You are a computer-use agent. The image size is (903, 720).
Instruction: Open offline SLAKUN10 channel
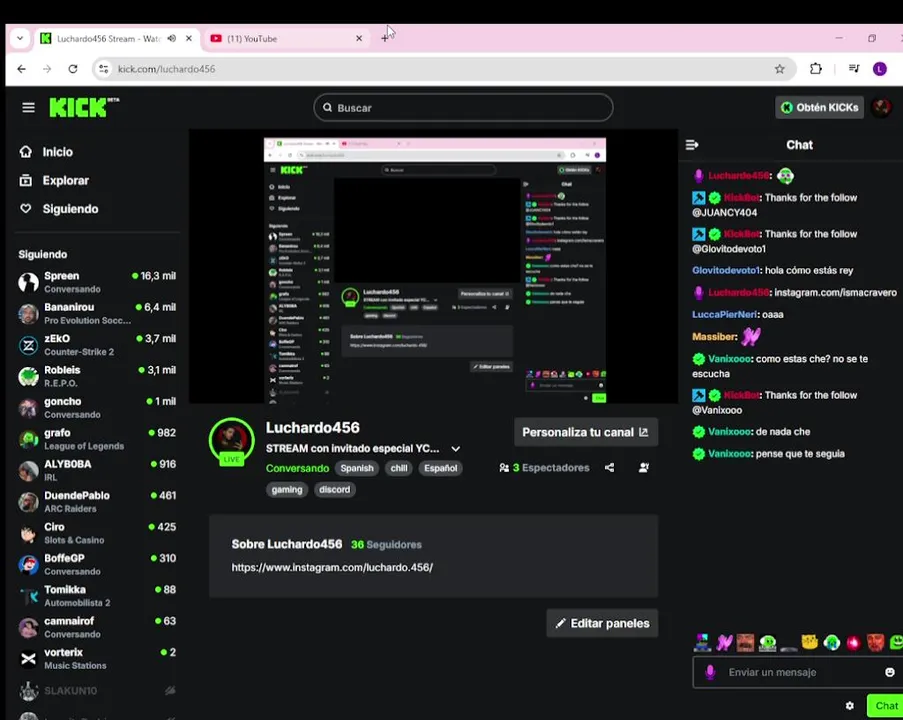point(97,690)
